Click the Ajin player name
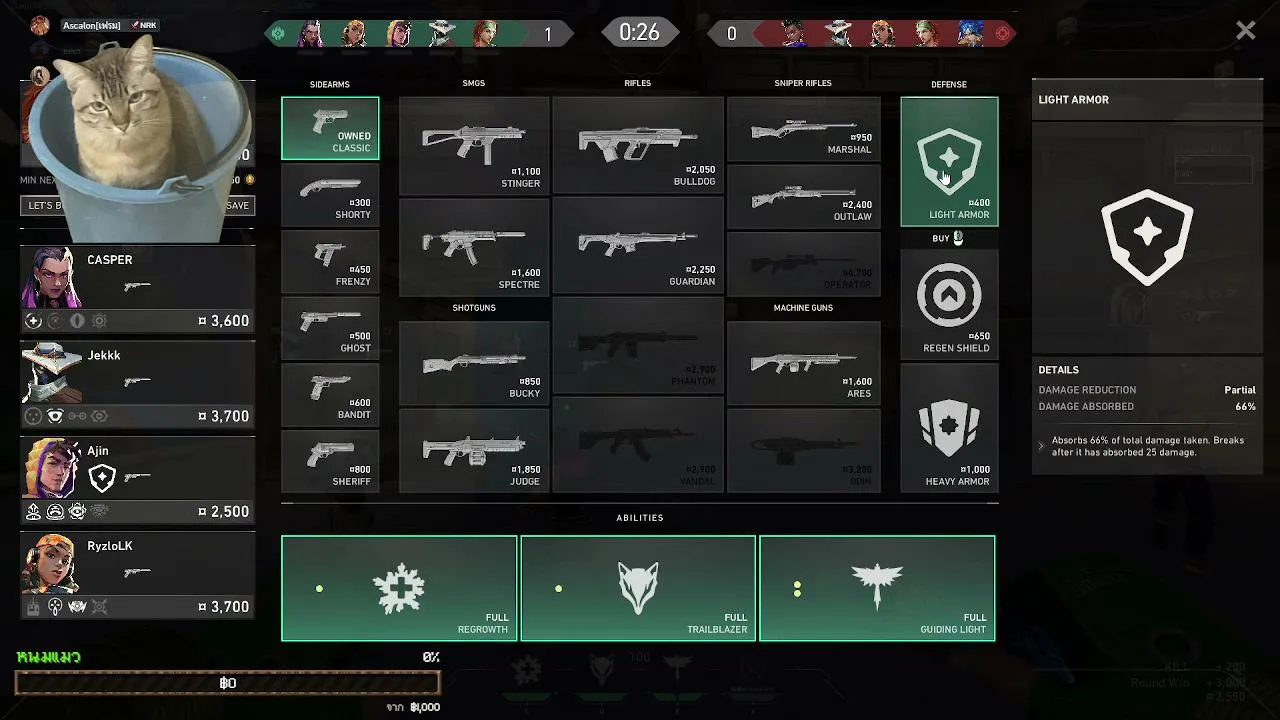Viewport: 1280px width, 720px height. pyautogui.click(x=97, y=450)
